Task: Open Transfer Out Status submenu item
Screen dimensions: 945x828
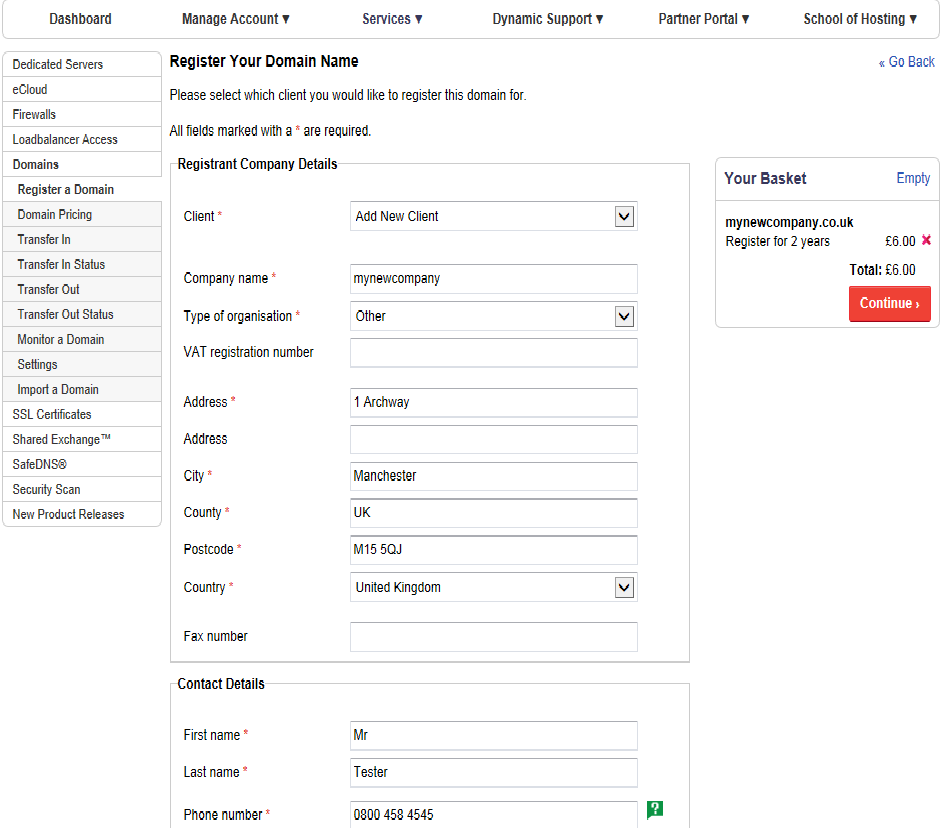Action: (x=82, y=315)
